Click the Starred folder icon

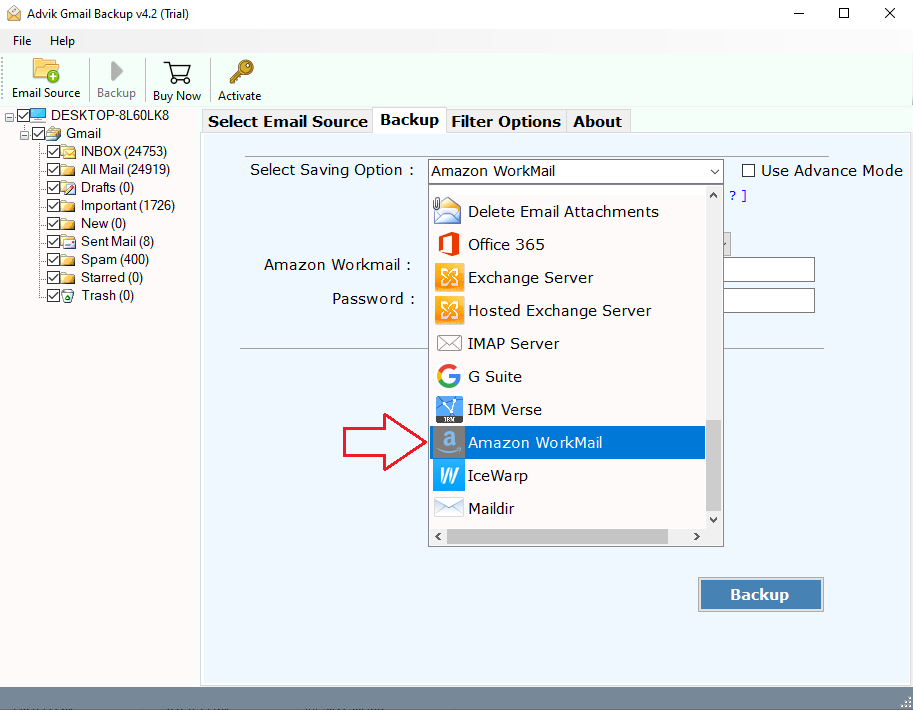click(69, 278)
